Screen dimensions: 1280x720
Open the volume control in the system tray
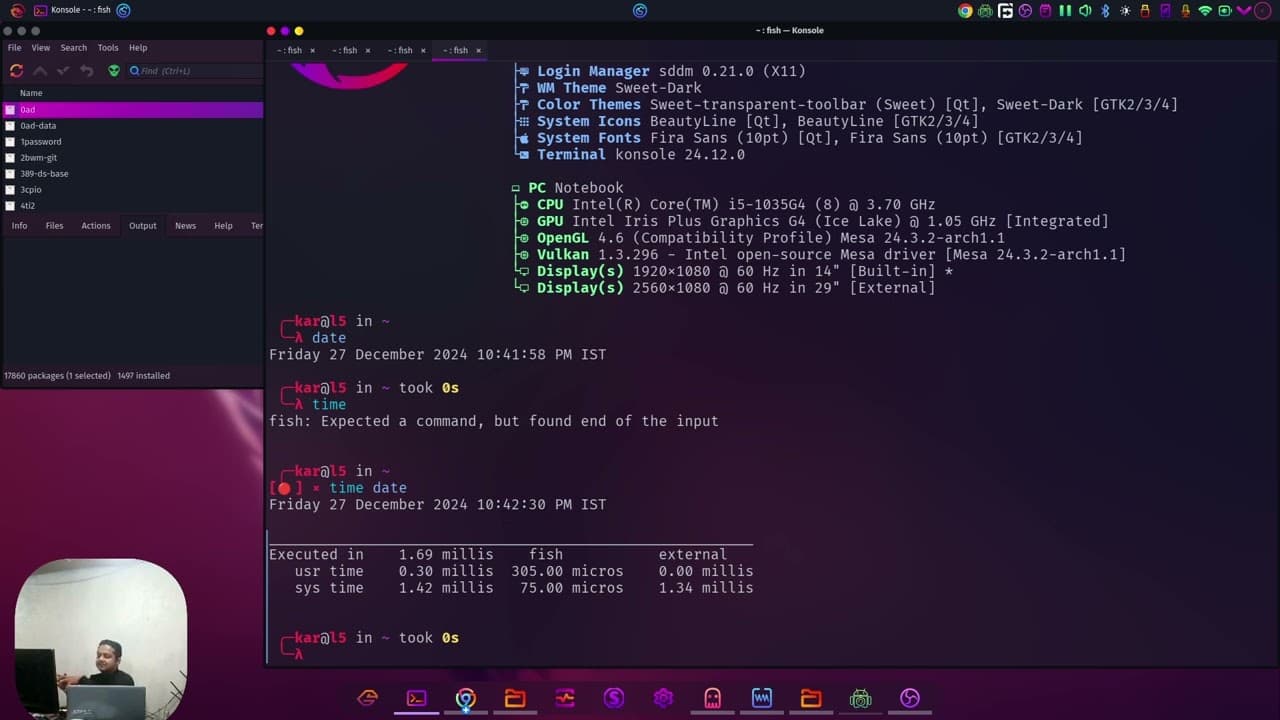point(1085,11)
